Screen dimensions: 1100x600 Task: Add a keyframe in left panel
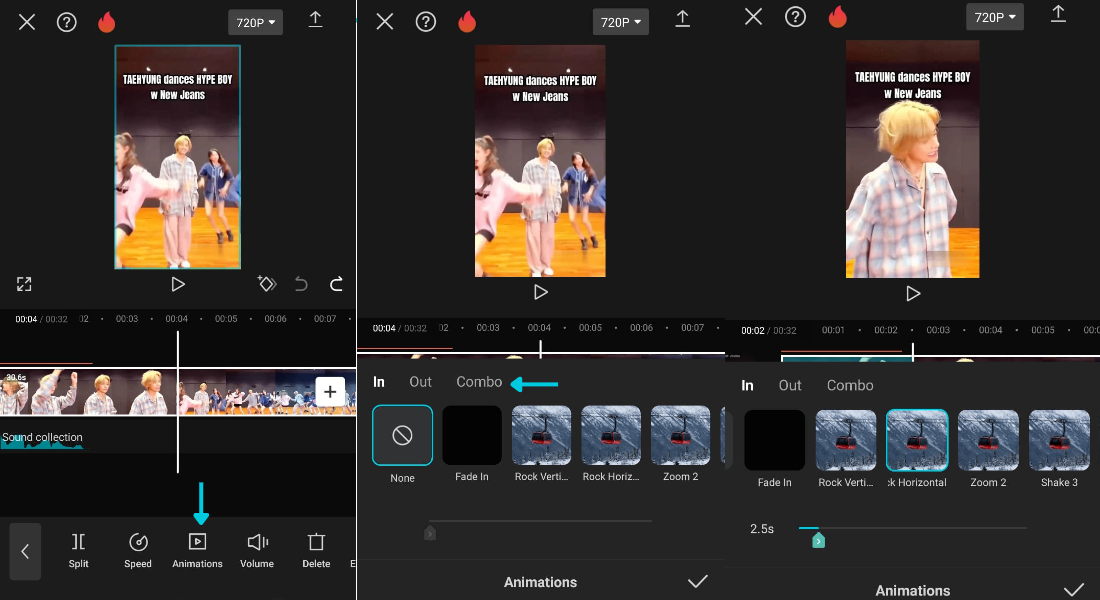pyautogui.click(x=267, y=284)
